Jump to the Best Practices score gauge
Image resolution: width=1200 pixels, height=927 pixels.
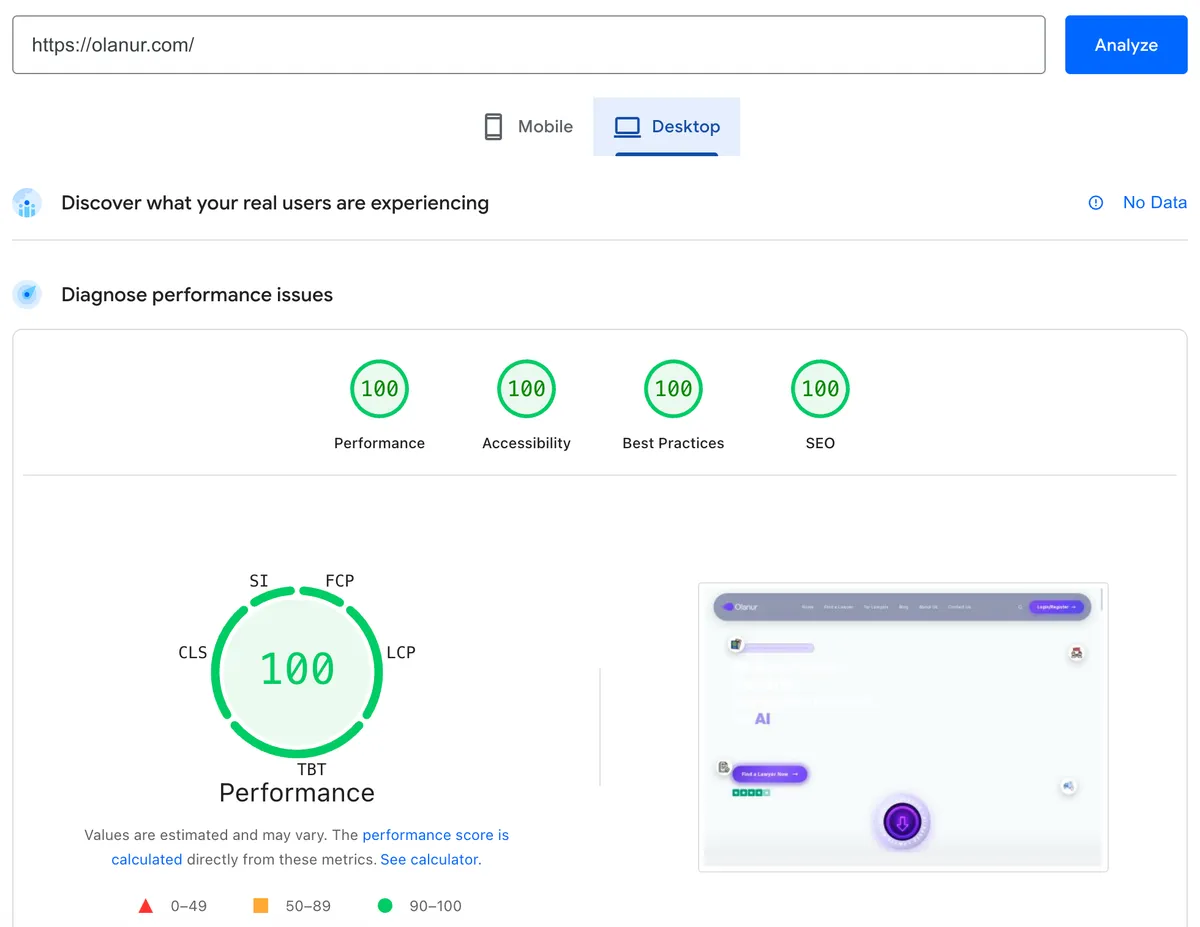pos(673,389)
